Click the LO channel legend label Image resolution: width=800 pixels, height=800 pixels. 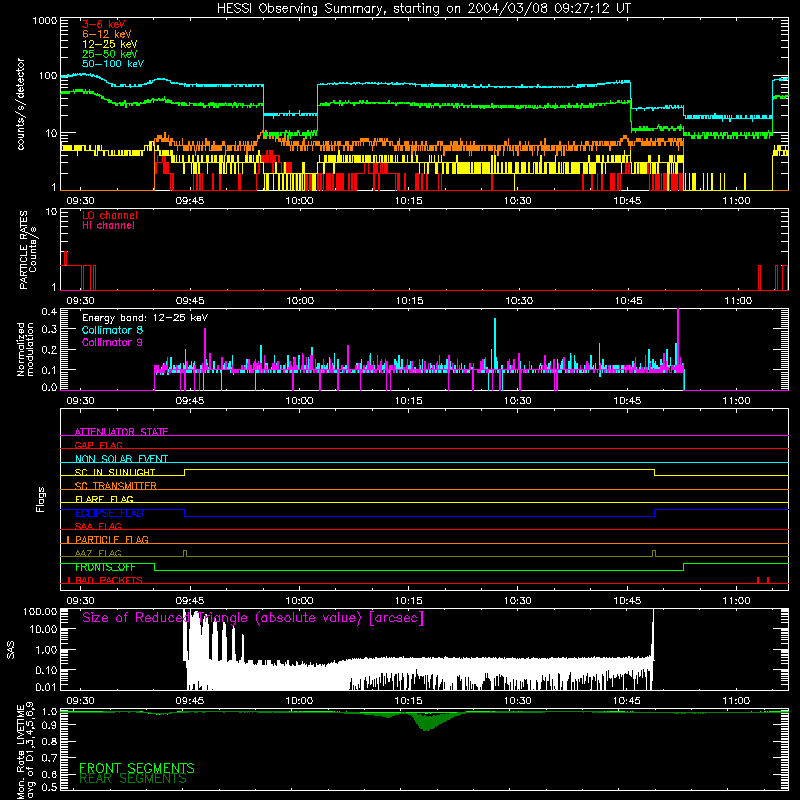[x=110, y=215]
